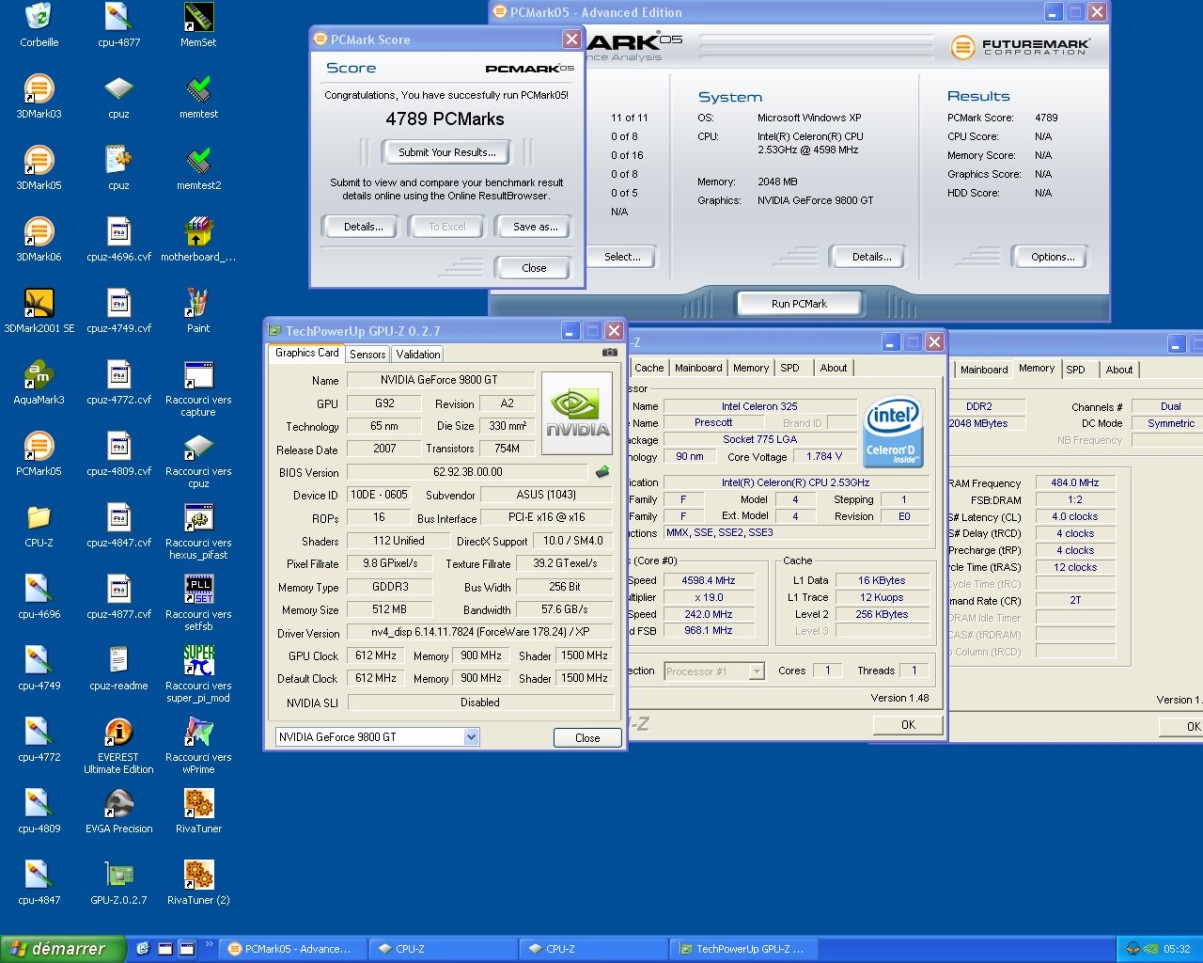Switch to GPU-Z Sensors tab

click(x=367, y=354)
